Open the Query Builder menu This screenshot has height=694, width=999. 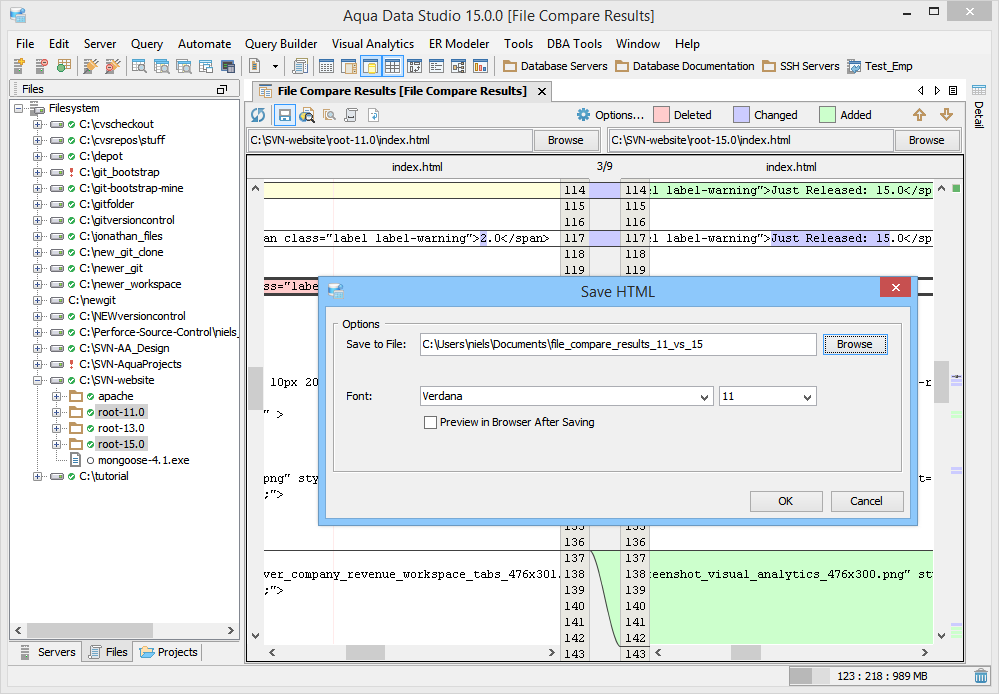click(x=281, y=44)
